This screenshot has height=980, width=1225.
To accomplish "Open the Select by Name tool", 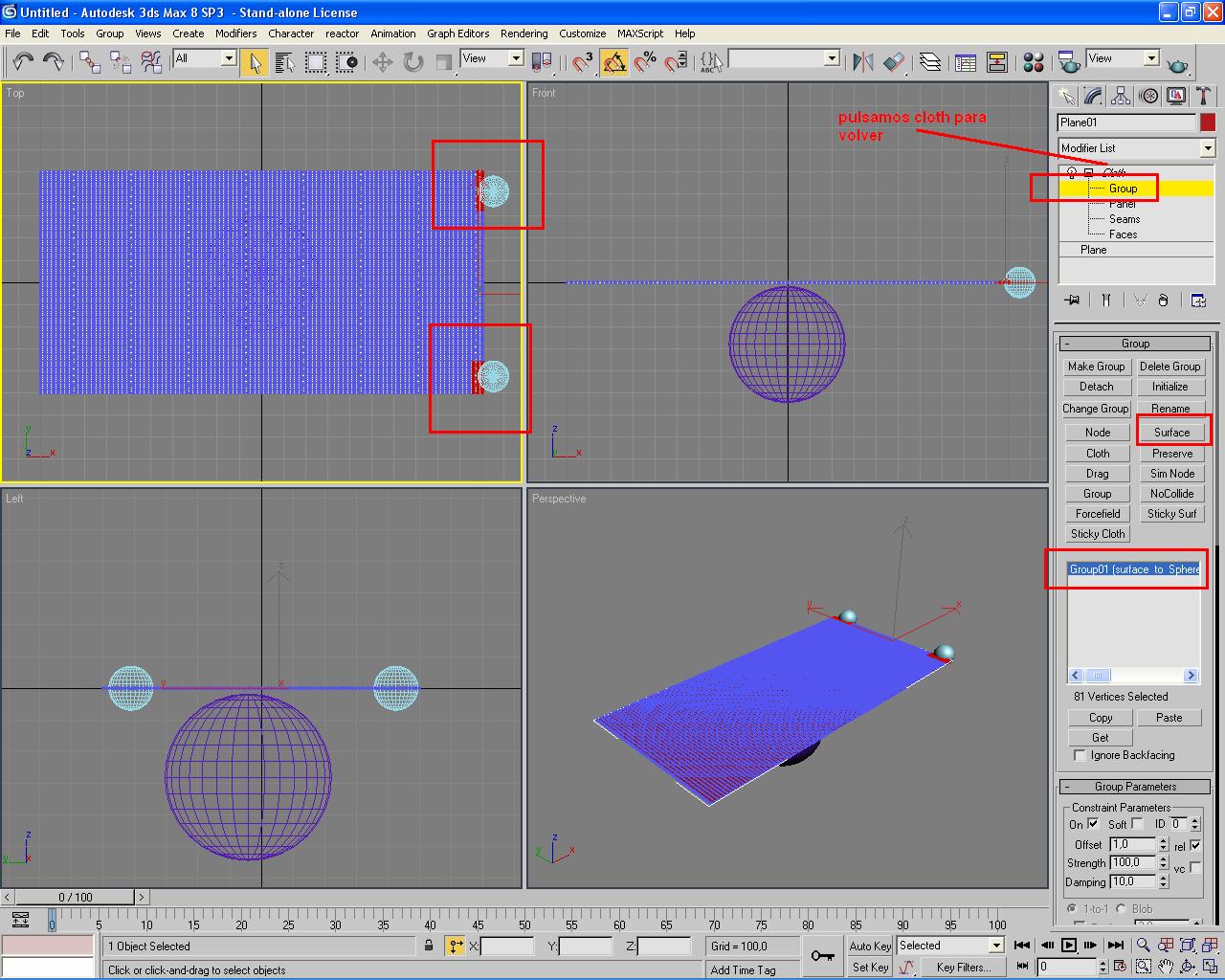I will point(284,62).
